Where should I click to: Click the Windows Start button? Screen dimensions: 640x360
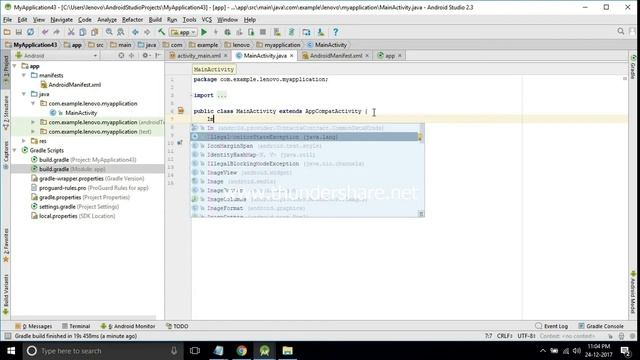[11, 351]
